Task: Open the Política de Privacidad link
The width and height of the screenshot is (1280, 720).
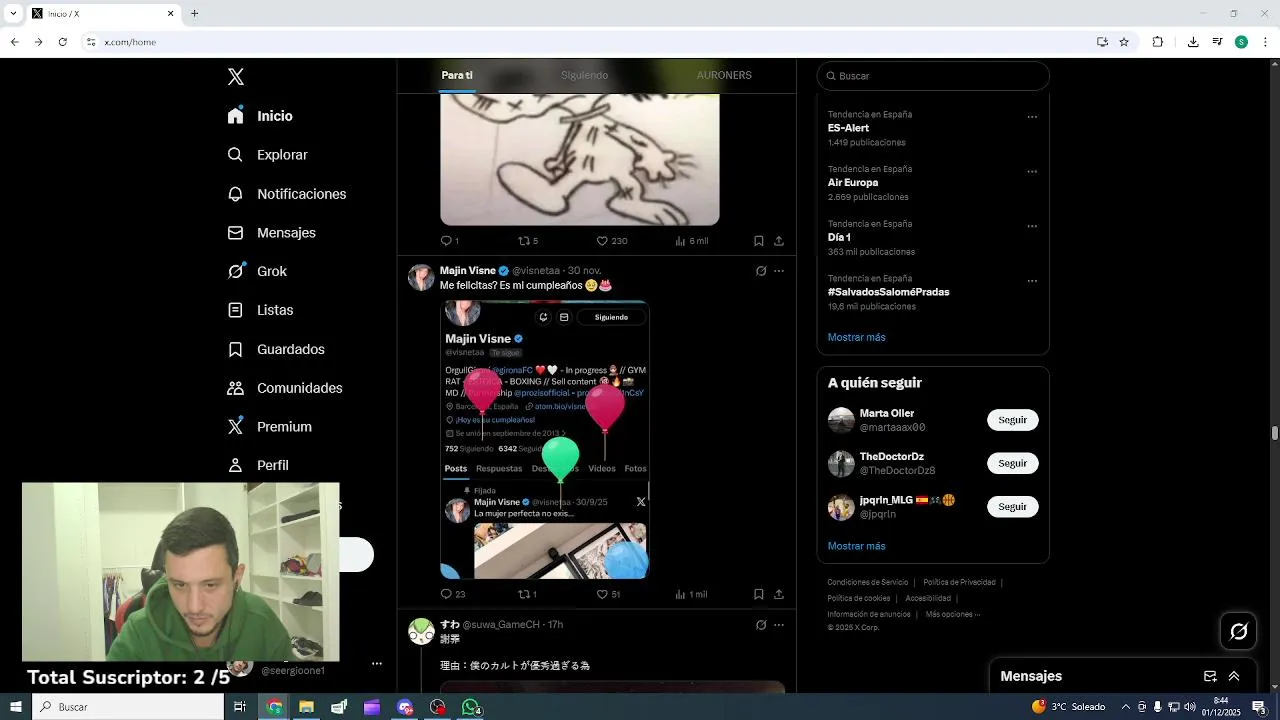Action: click(x=959, y=582)
